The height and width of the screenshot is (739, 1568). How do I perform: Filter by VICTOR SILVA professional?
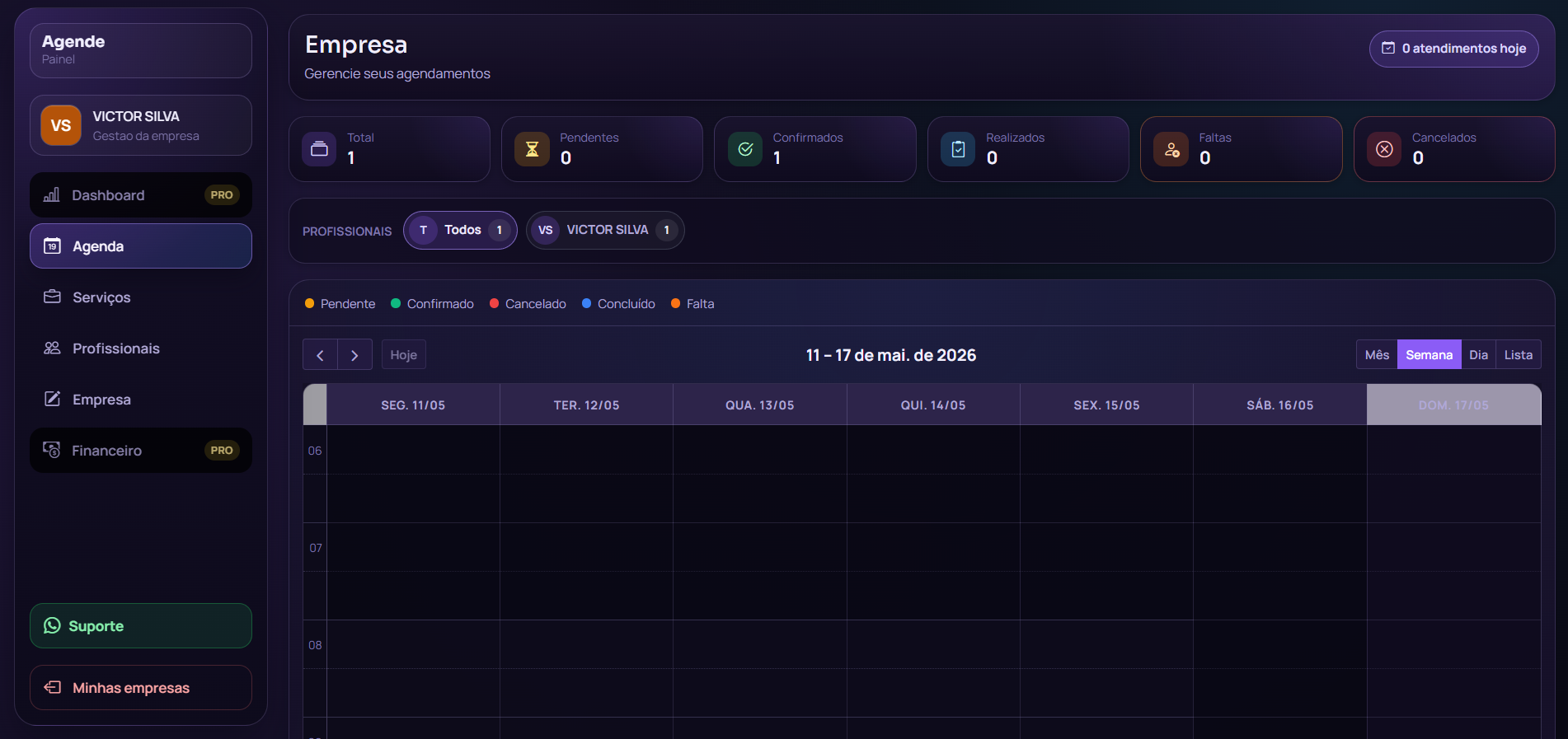click(605, 230)
